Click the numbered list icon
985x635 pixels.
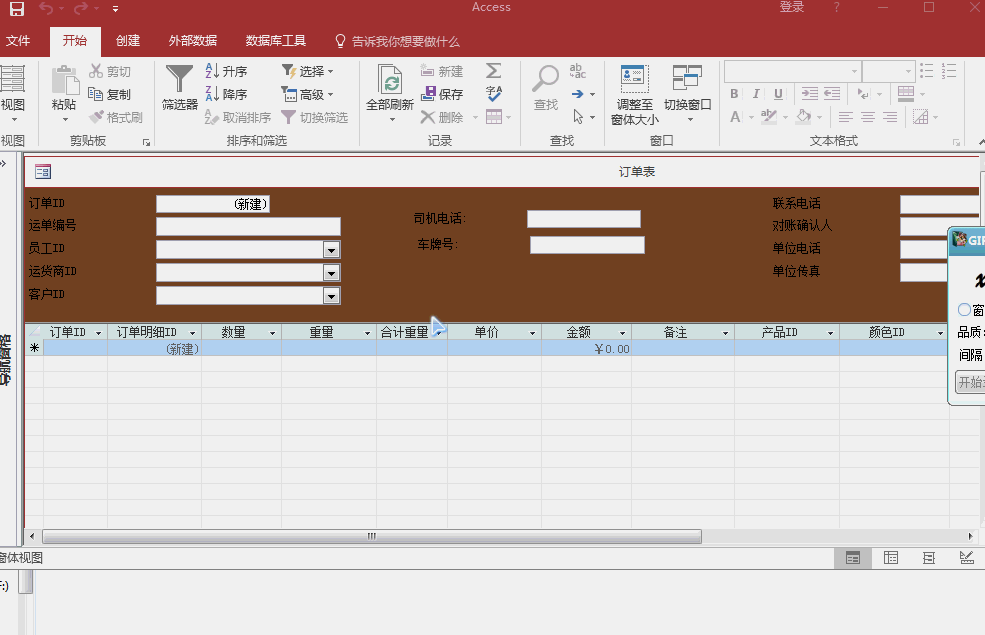coord(949,70)
